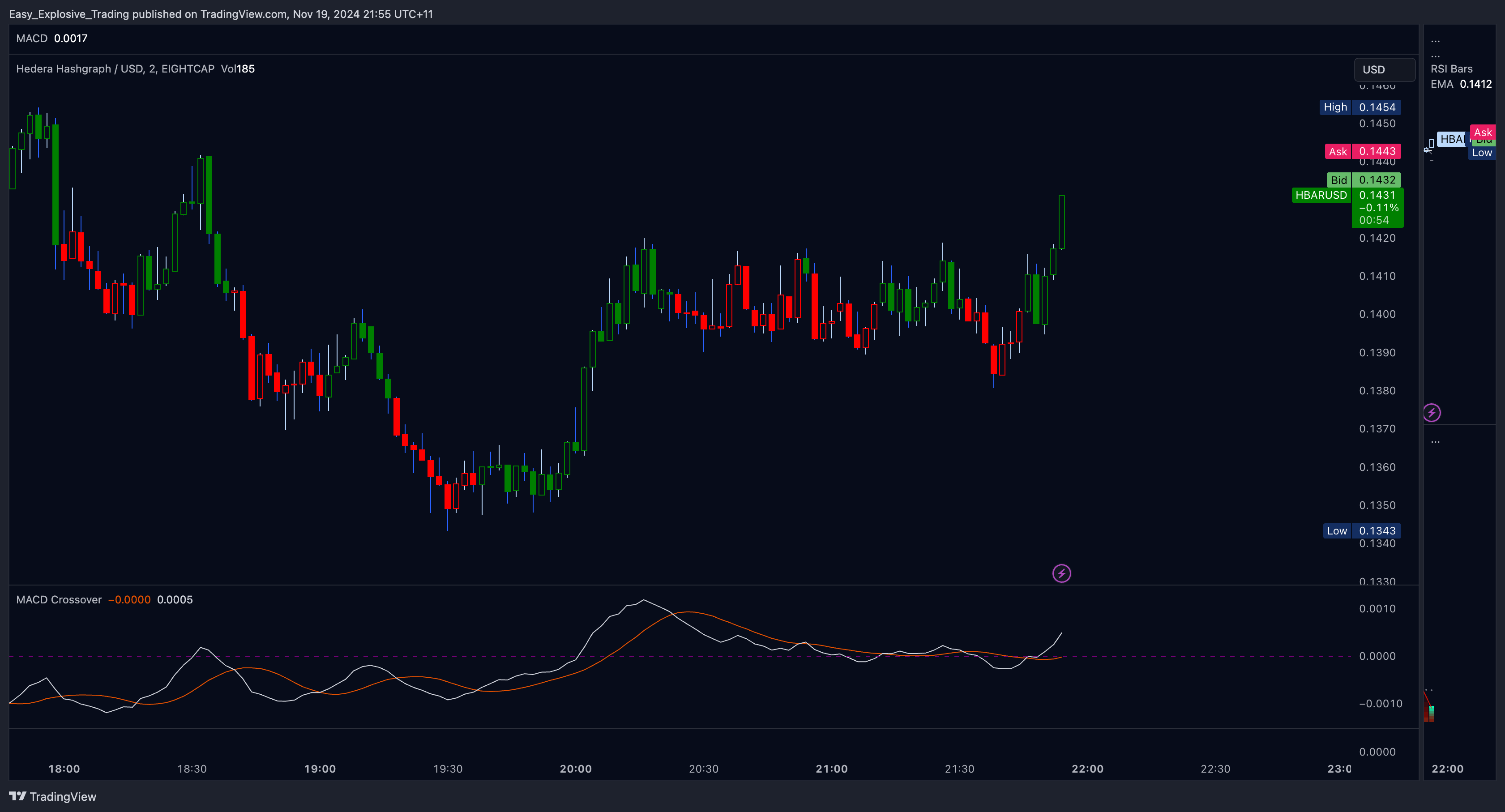This screenshot has height=812, width=1505.
Task: Click the 0.1410 price axis label
Action: (x=1377, y=276)
